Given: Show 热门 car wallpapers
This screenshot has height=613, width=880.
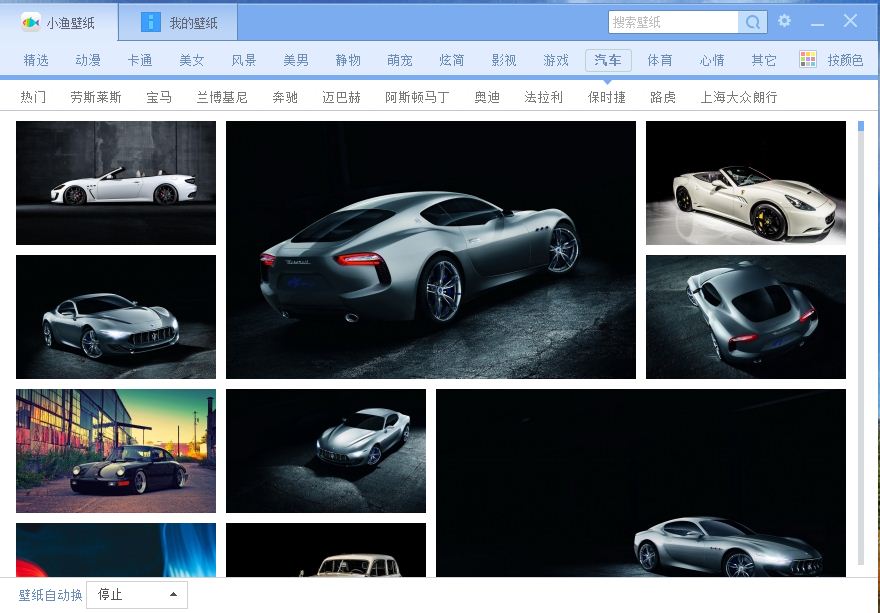Looking at the screenshot, I should click(33, 97).
